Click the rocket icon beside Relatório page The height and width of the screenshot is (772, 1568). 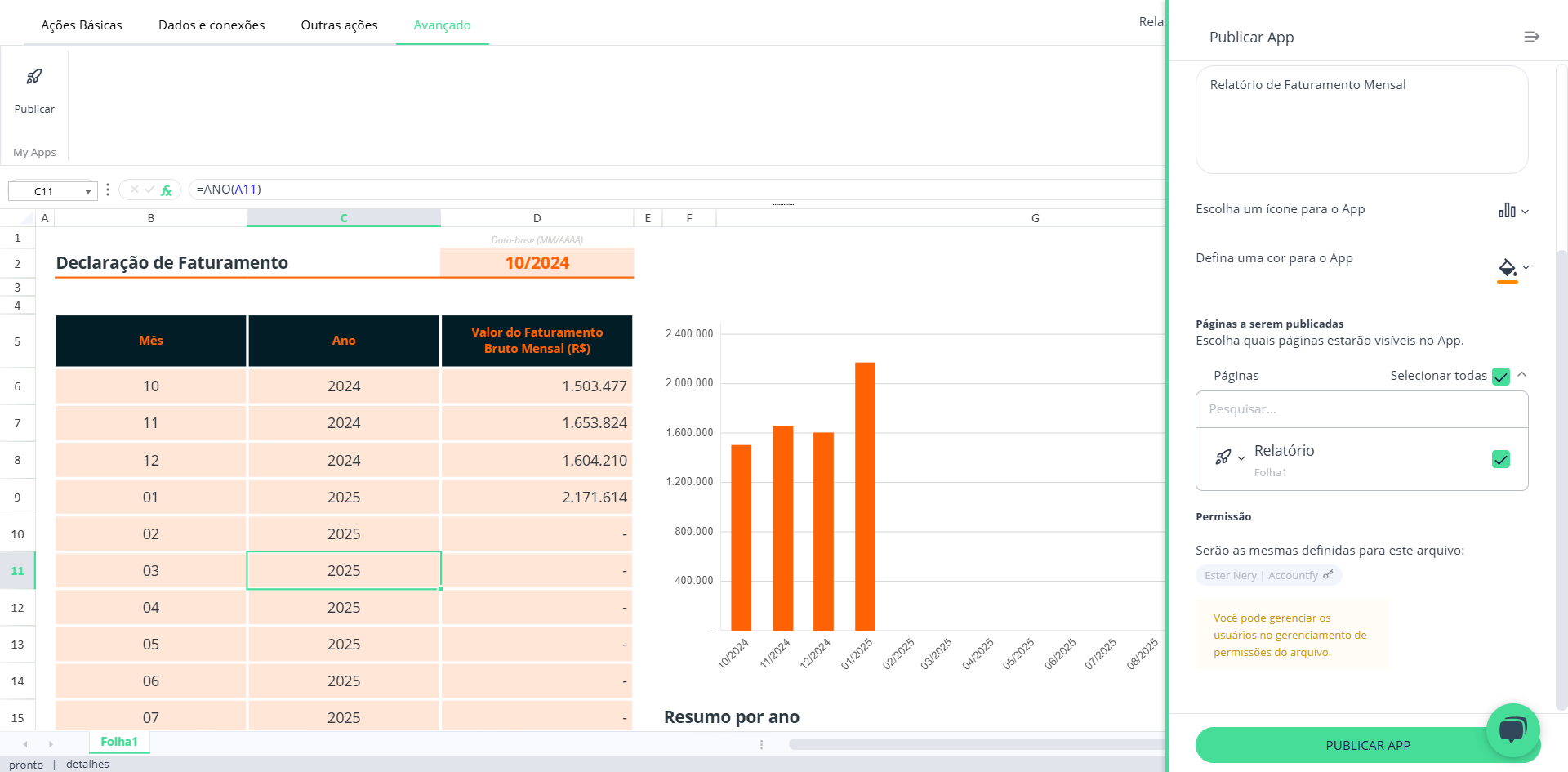click(1223, 457)
